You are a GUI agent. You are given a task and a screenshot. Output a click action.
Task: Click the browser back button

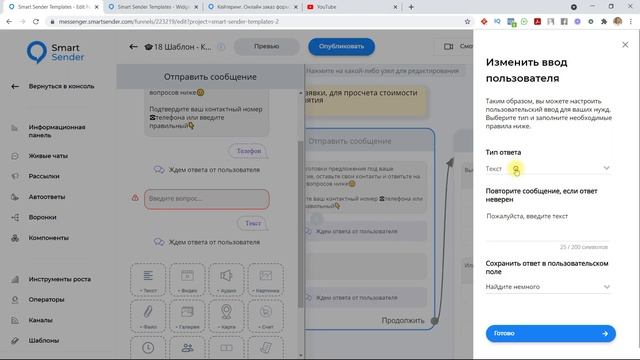coord(9,22)
